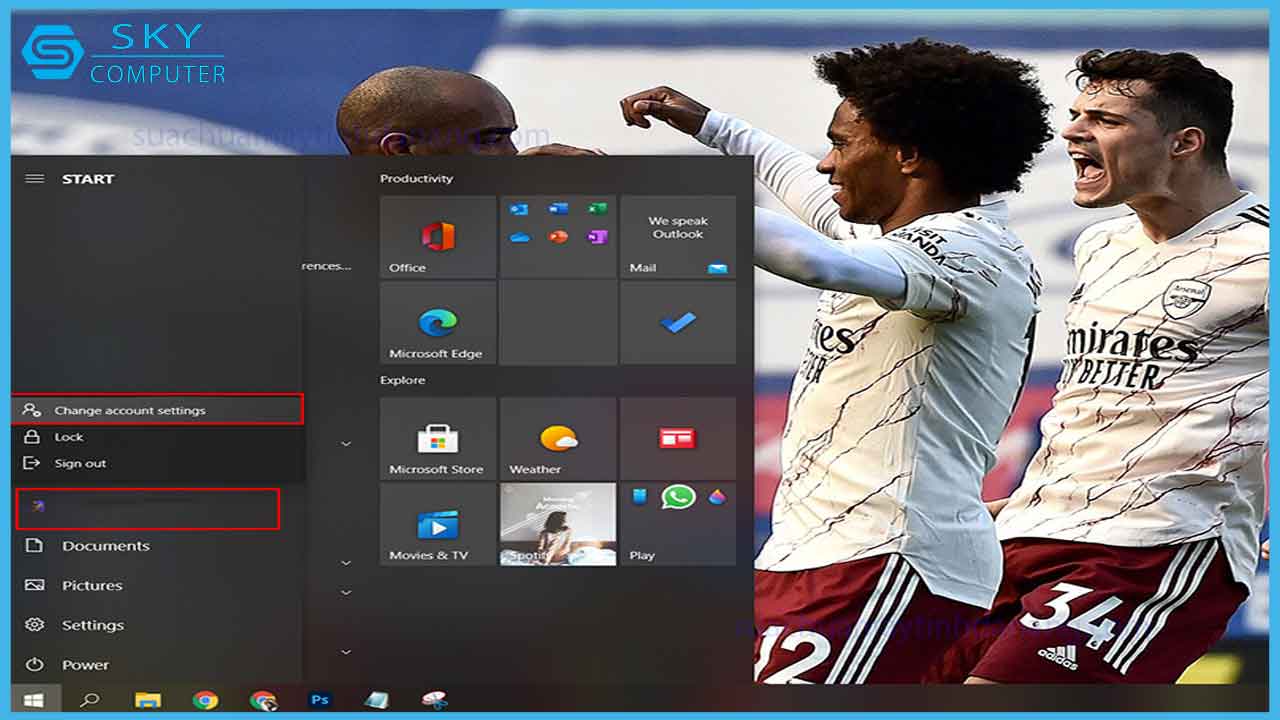This screenshot has width=1280, height=720.
Task: Open Pictures in the Start menu
Action: pyautogui.click(x=92, y=585)
